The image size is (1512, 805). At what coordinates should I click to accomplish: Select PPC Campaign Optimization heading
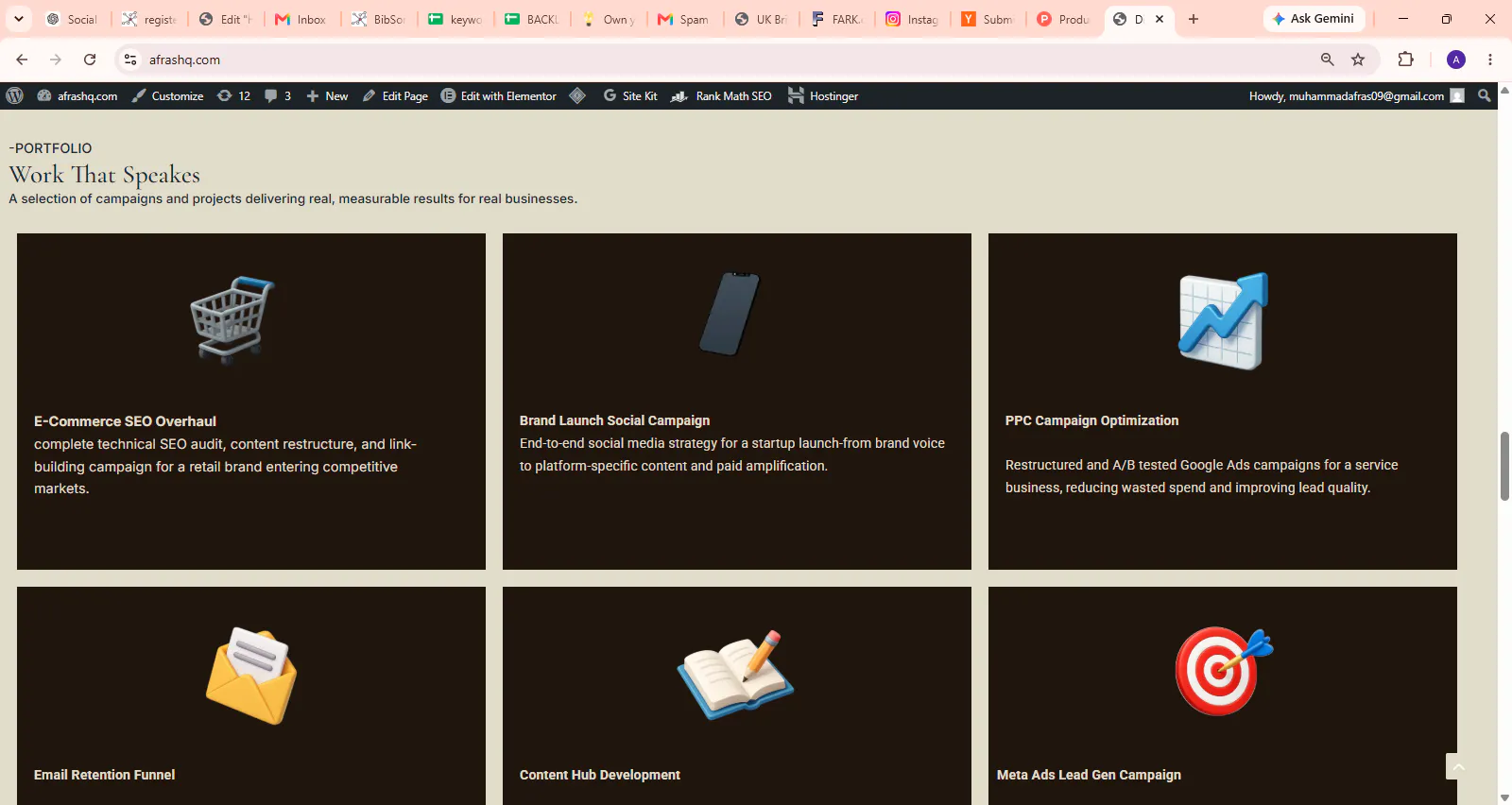click(1091, 420)
